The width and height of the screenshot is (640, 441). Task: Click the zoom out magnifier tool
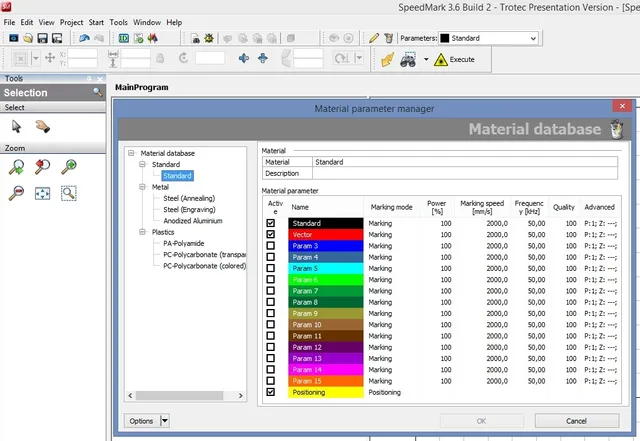click(x=17, y=192)
